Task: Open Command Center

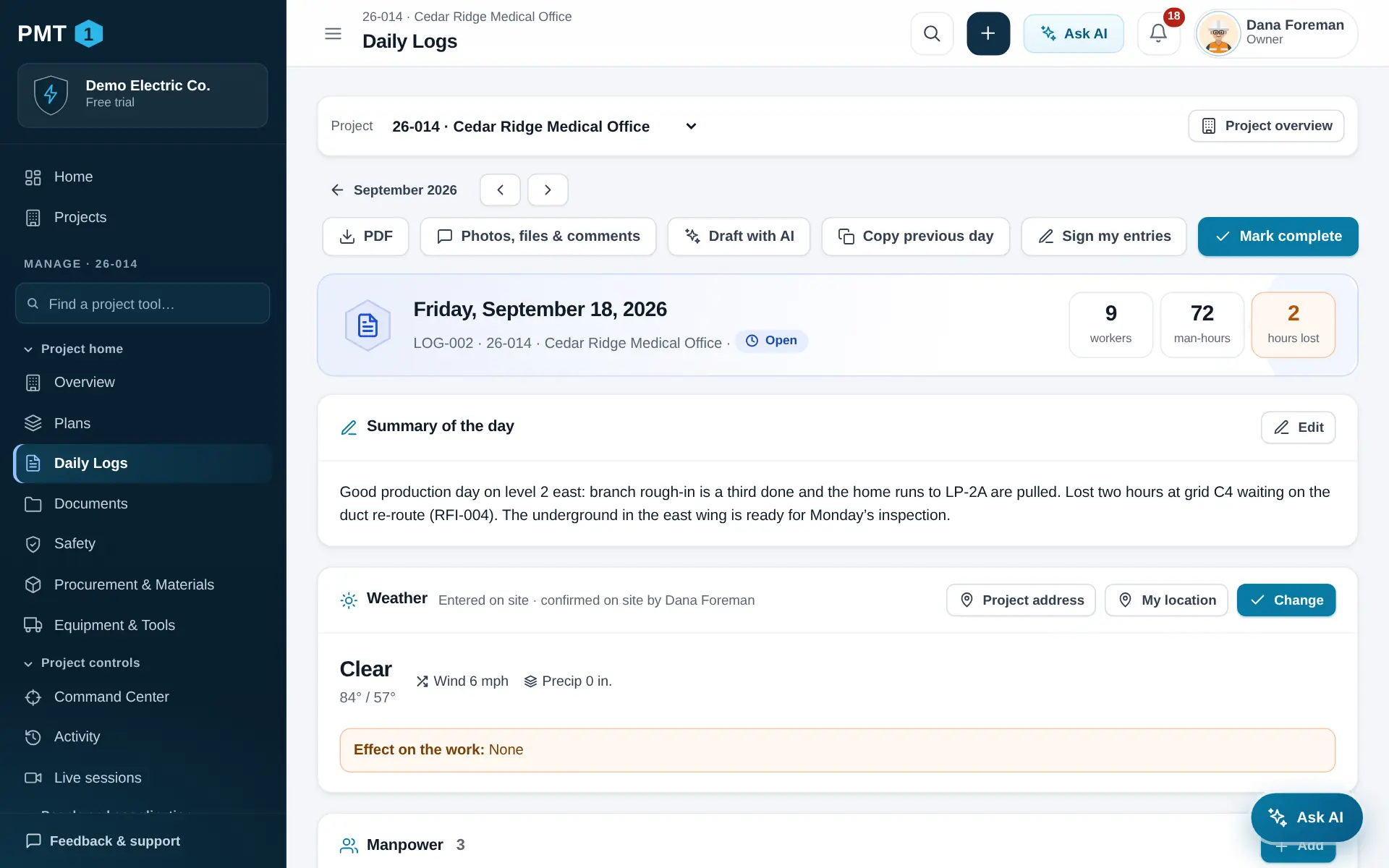Action: [143, 697]
